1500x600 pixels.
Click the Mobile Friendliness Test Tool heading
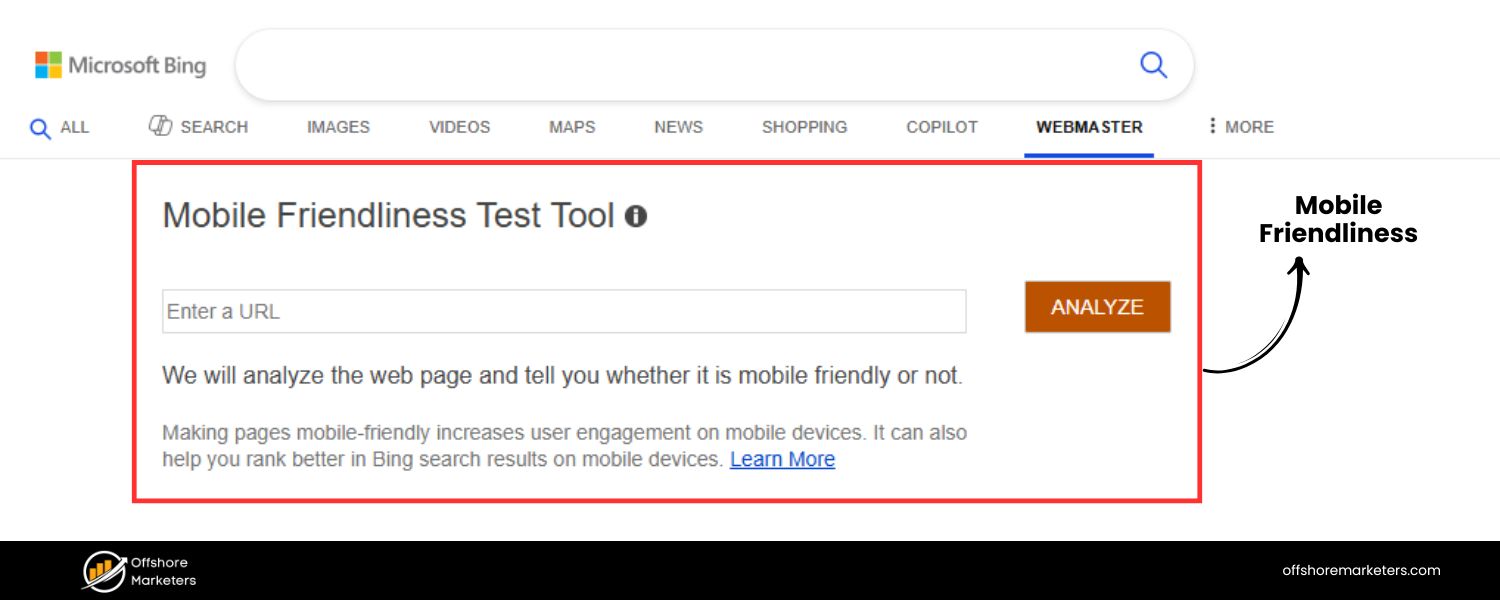coord(388,216)
